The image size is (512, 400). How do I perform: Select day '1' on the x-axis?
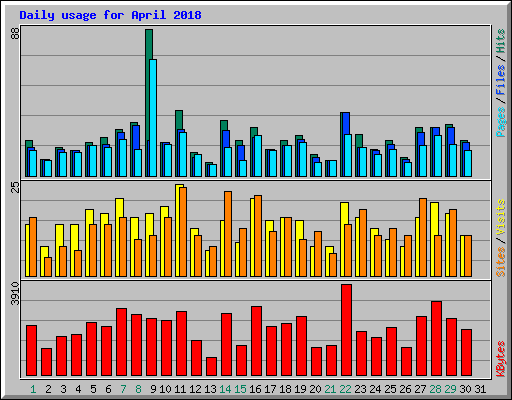[33, 389]
